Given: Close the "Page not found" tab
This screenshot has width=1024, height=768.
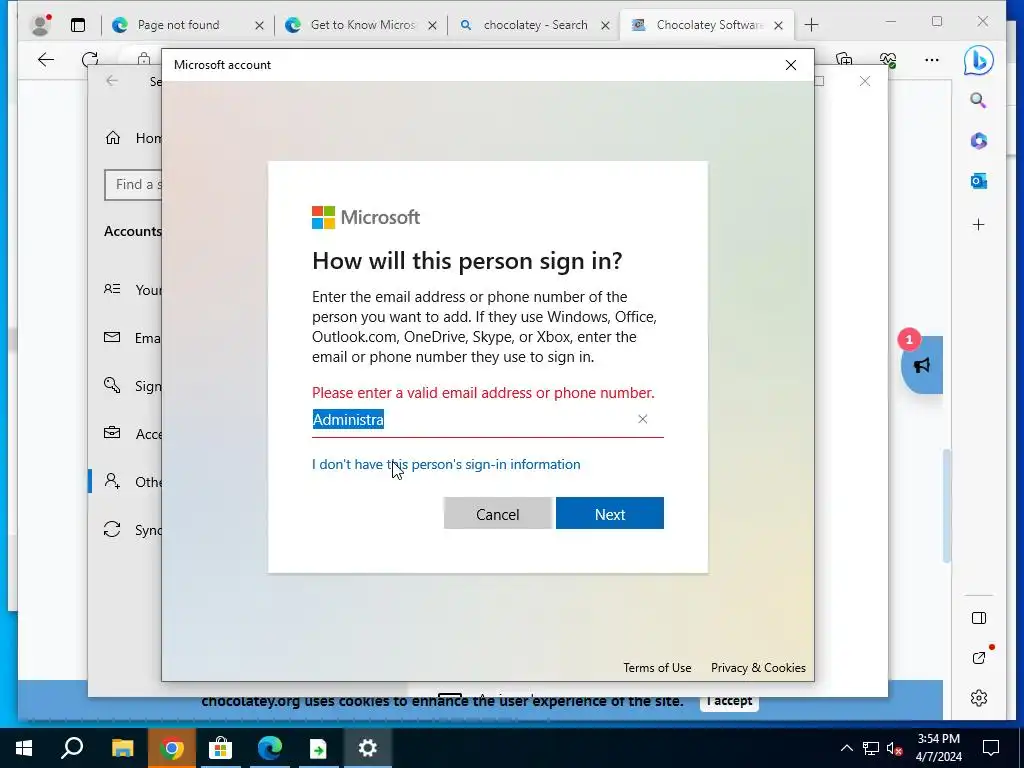Looking at the screenshot, I should 259,25.
